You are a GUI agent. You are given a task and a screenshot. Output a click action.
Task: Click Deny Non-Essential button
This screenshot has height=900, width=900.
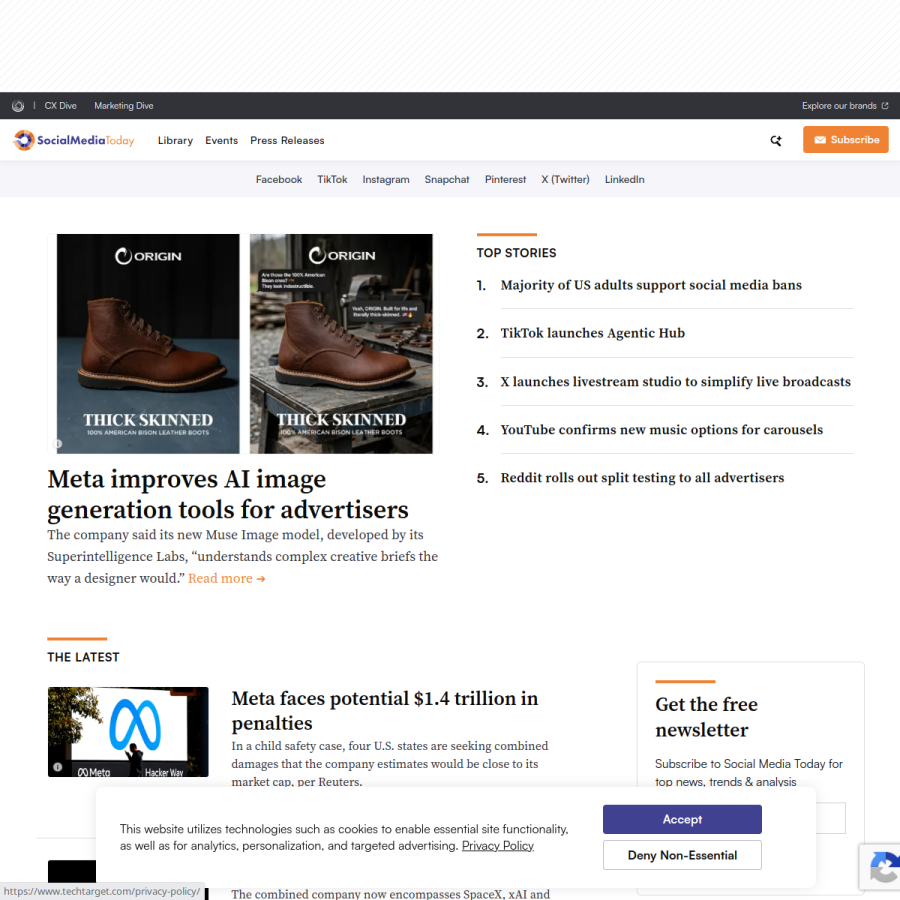click(x=682, y=855)
